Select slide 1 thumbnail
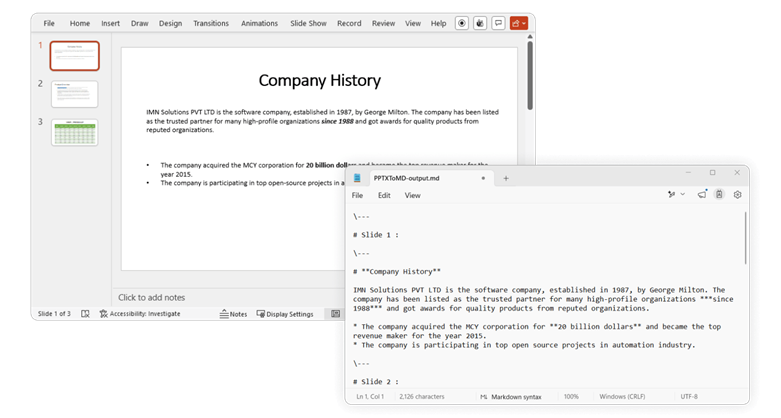This screenshot has width=781, height=418. point(75,56)
